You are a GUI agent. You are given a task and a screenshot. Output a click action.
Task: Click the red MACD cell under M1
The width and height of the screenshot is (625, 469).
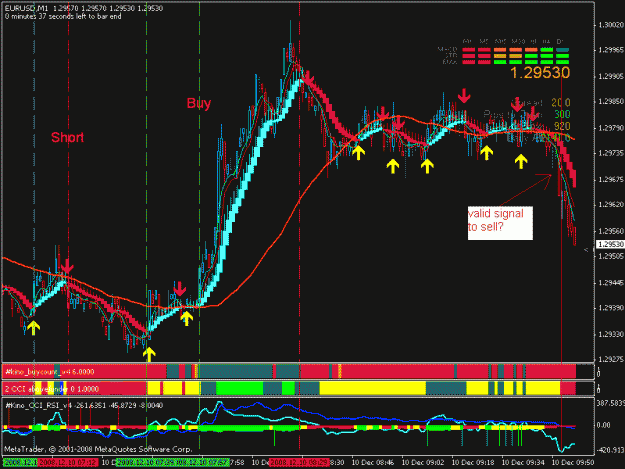coord(469,50)
